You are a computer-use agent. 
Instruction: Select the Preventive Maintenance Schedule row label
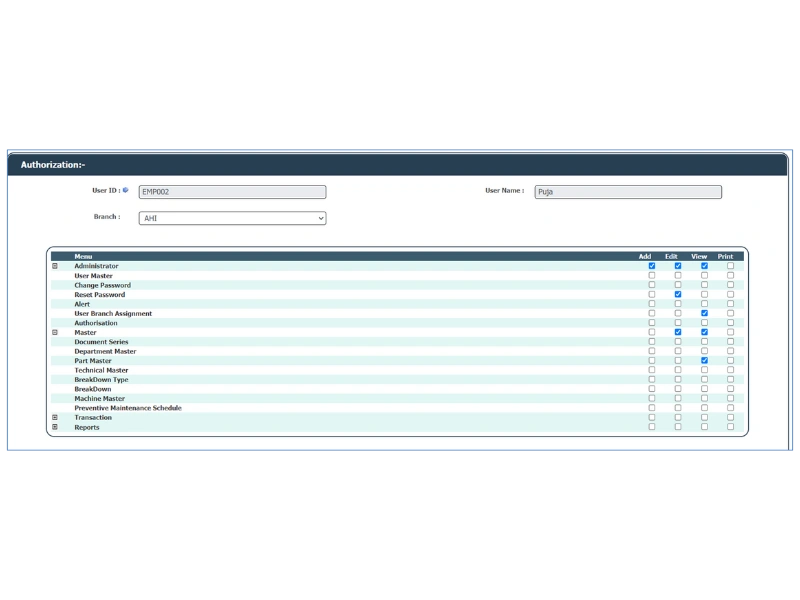click(x=128, y=408)
